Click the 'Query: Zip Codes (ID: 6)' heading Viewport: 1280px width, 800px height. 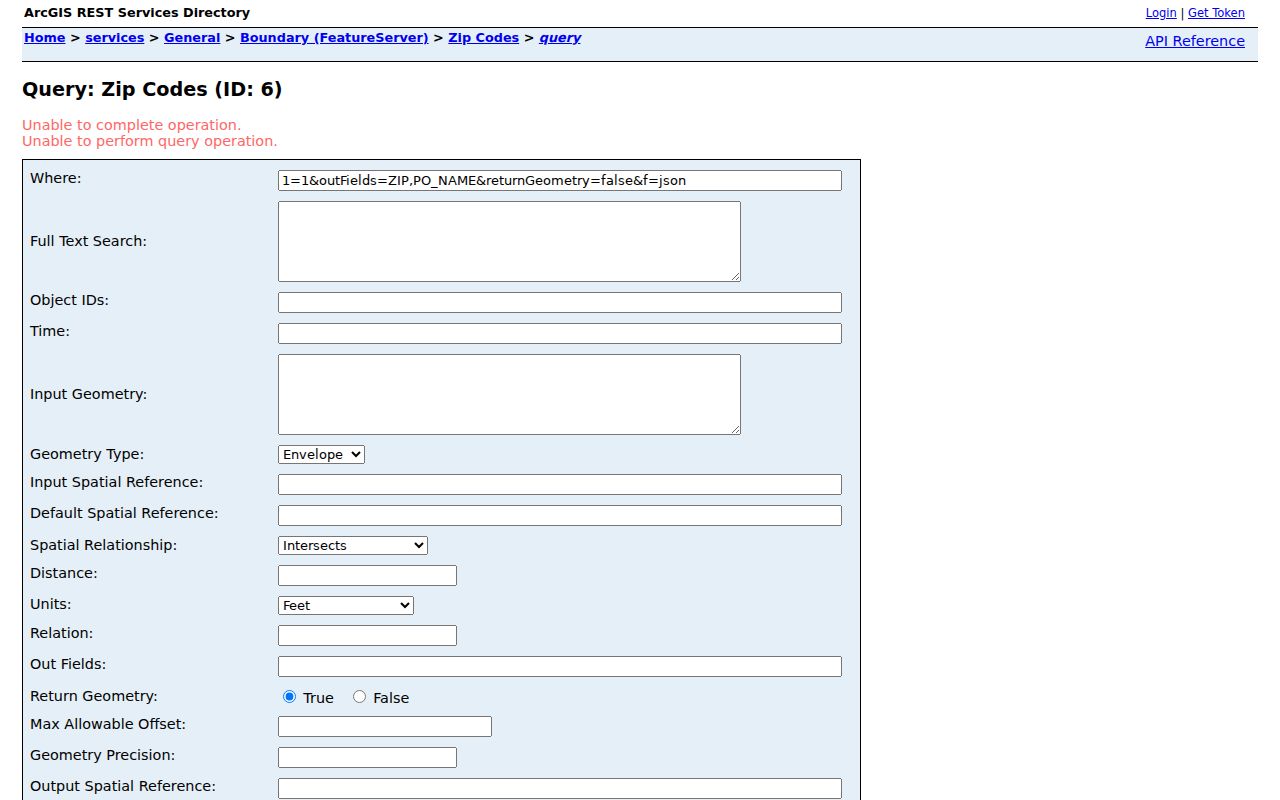coord(152,90)
